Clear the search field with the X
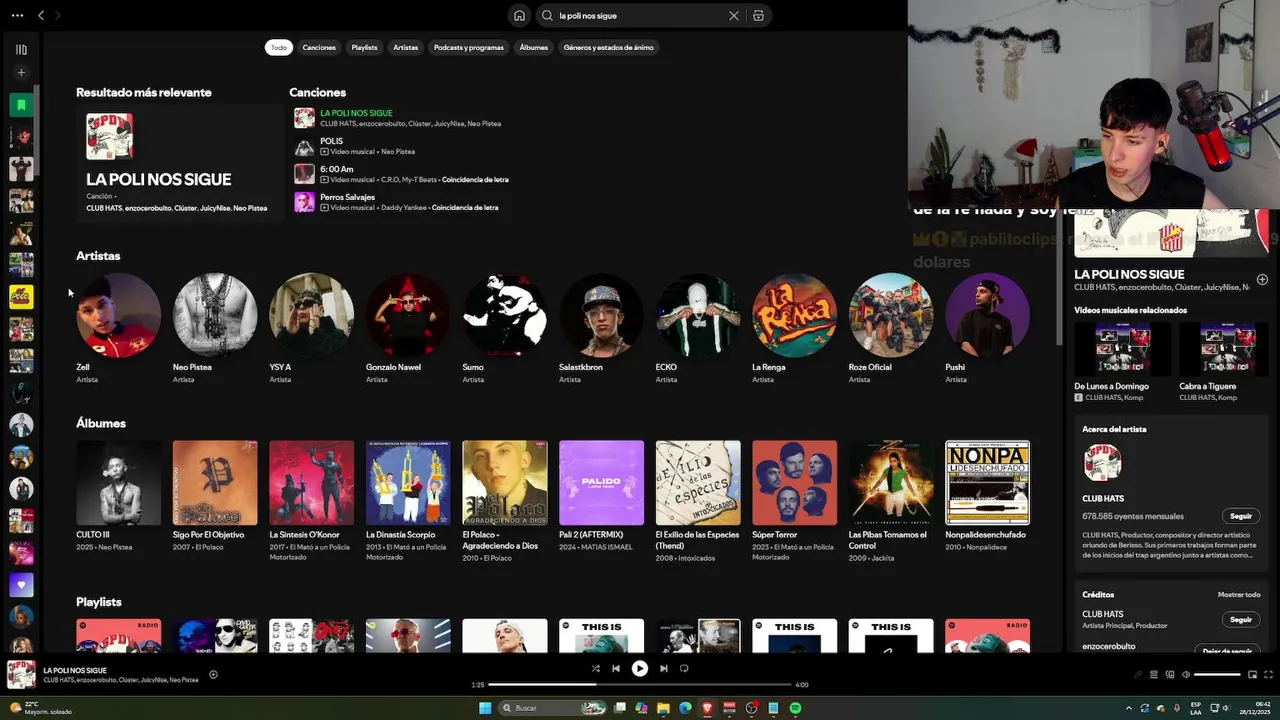This screenshot has height=720, width=1280. (x=734, y=15)
